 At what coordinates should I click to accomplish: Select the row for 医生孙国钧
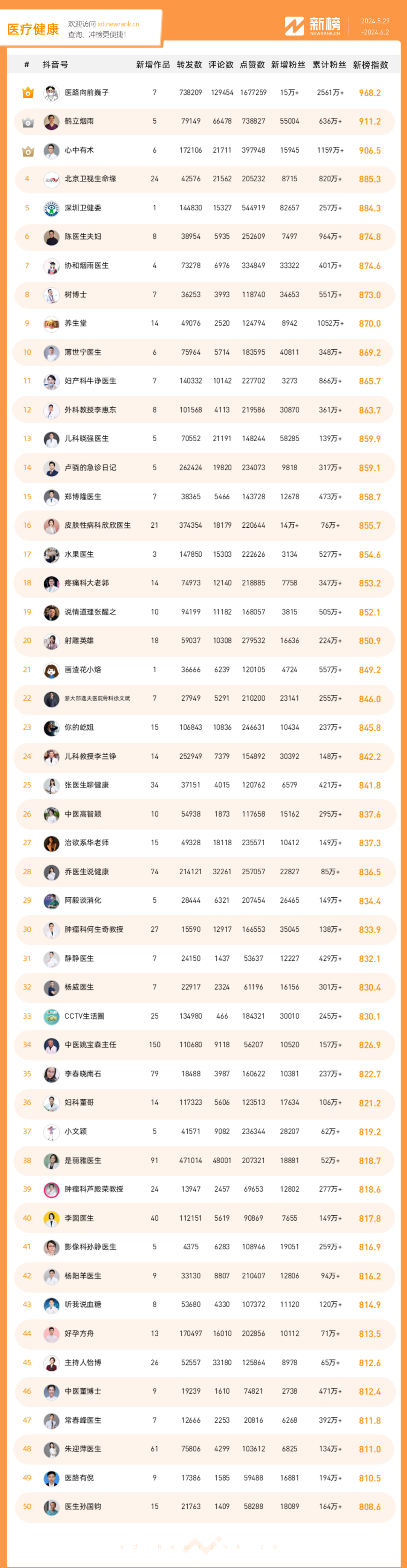[x=204, y=1507]
